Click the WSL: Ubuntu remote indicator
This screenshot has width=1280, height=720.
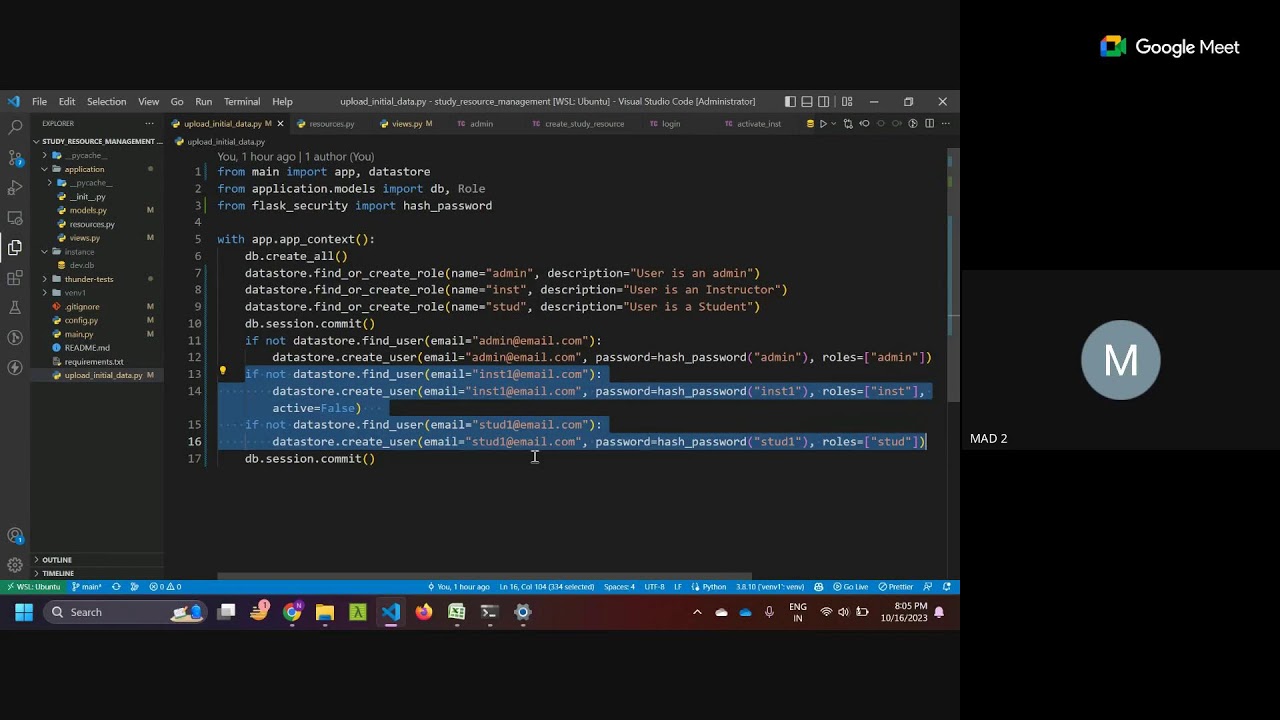point(33,587)
